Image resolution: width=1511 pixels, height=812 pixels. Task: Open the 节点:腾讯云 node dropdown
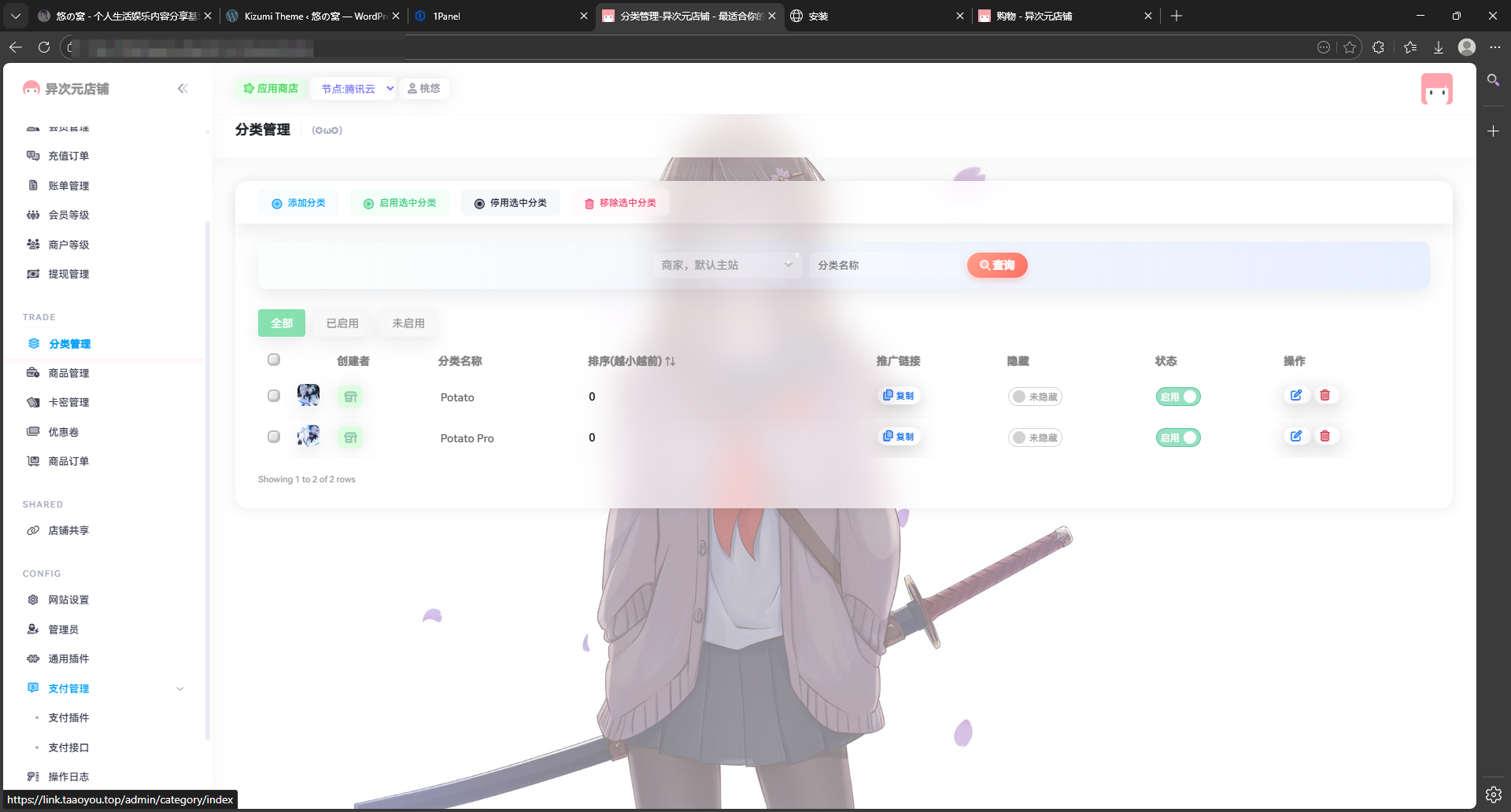click(353, 88)
